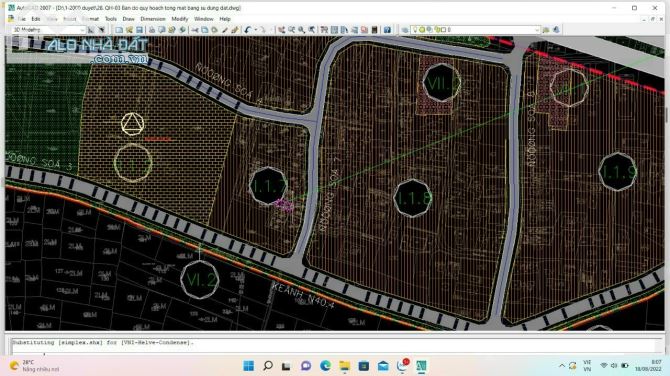Click the Workspace Settings icon
Viewport: 670px width, 376px height.
point(91,29)
